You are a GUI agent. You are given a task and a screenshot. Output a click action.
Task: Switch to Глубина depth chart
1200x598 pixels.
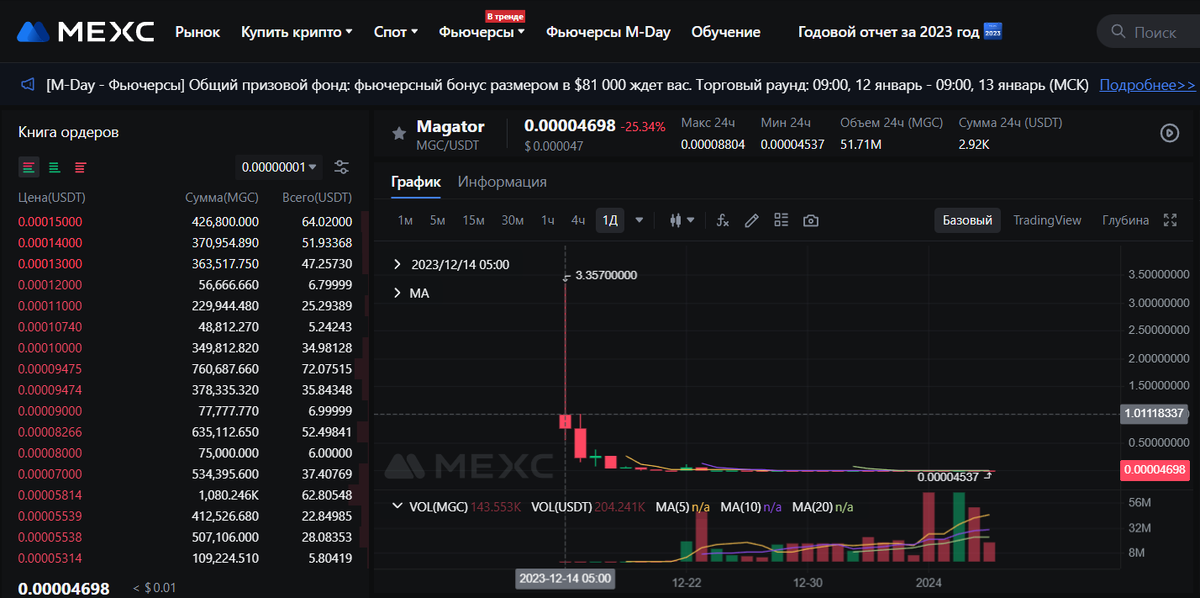(x=1126, y=220)
